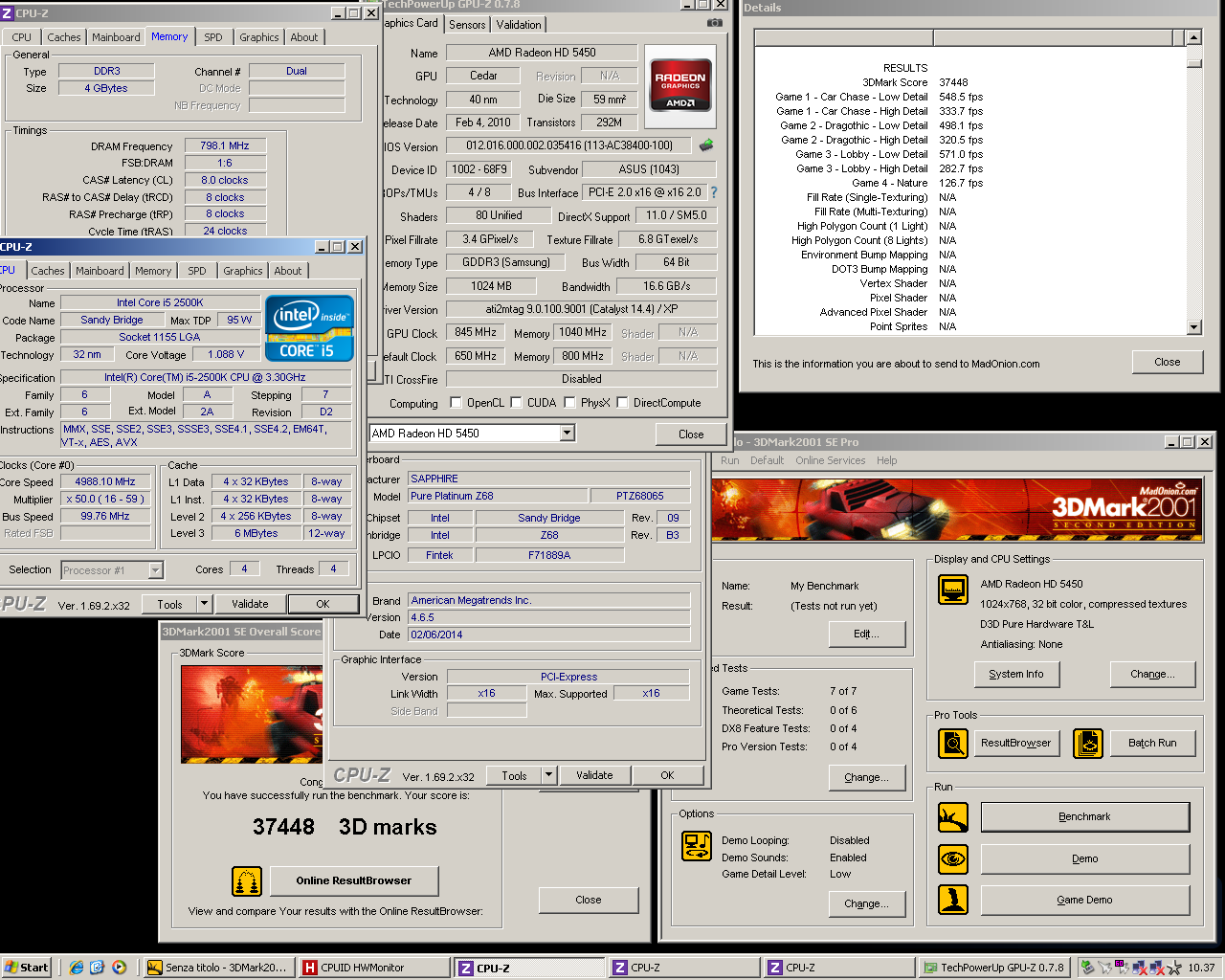Viewport: 1225px width, 980px height.
Task: Toggle the PhysX checkbox
Action: click(569, 403)
